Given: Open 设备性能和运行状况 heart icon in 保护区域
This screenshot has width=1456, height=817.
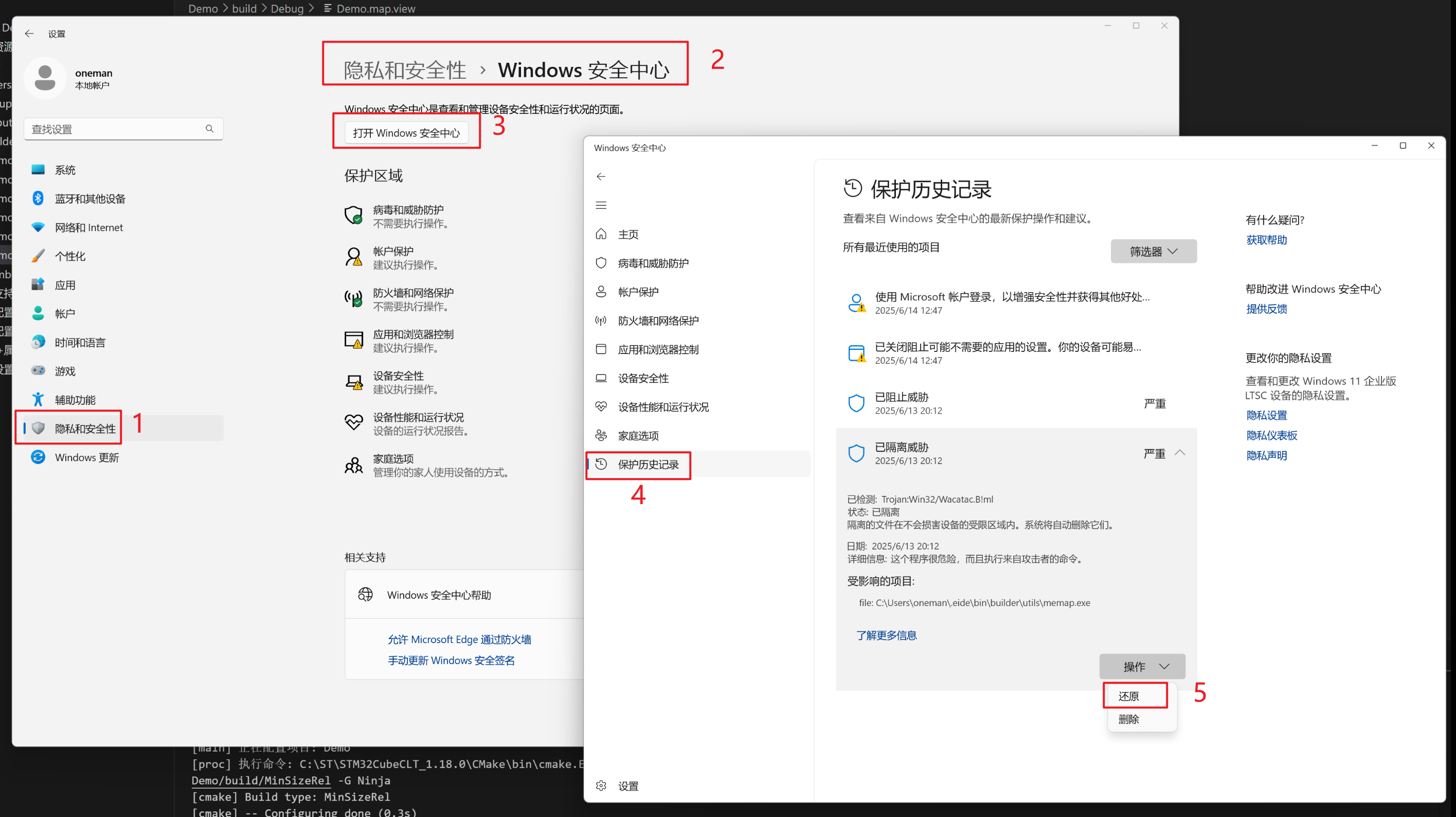Looking at the screenshot, I should [354, 422].
